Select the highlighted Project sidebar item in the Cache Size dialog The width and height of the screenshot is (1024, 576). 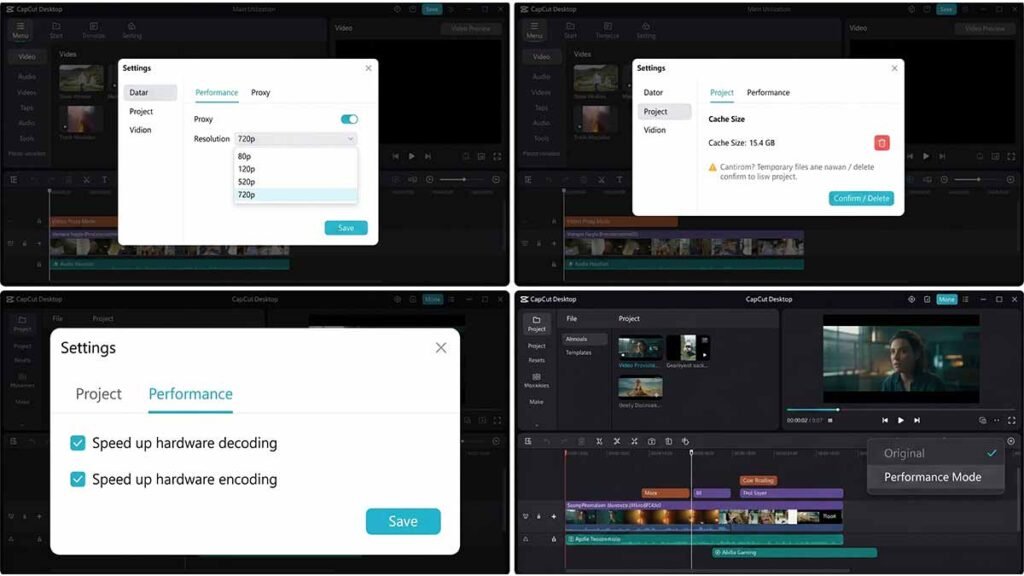click(x=664, y=112)
